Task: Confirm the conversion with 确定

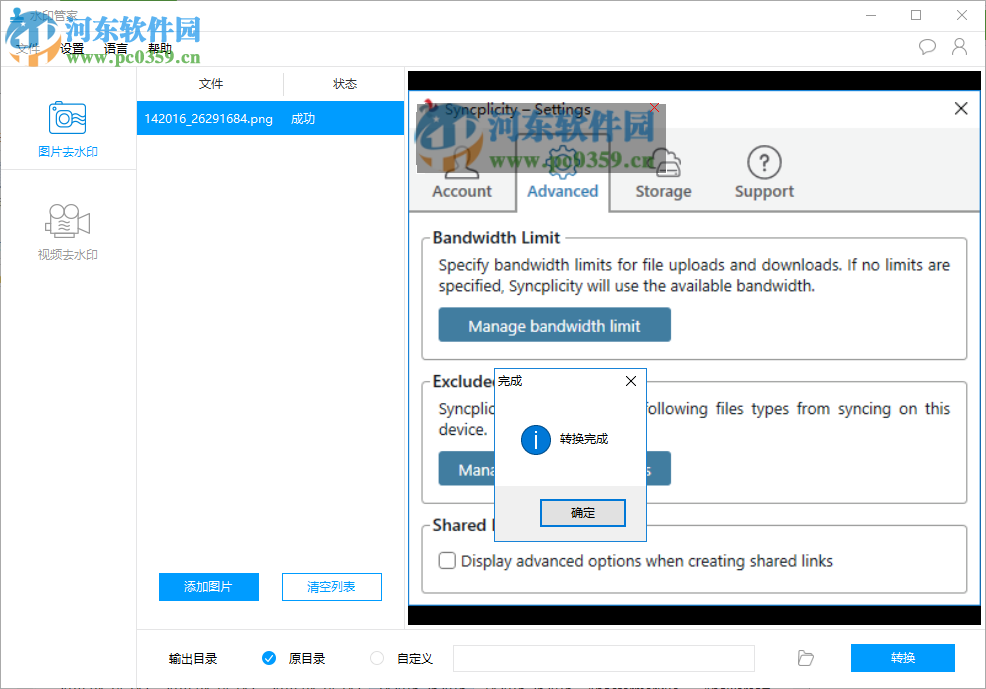Action: coord(582,512)
